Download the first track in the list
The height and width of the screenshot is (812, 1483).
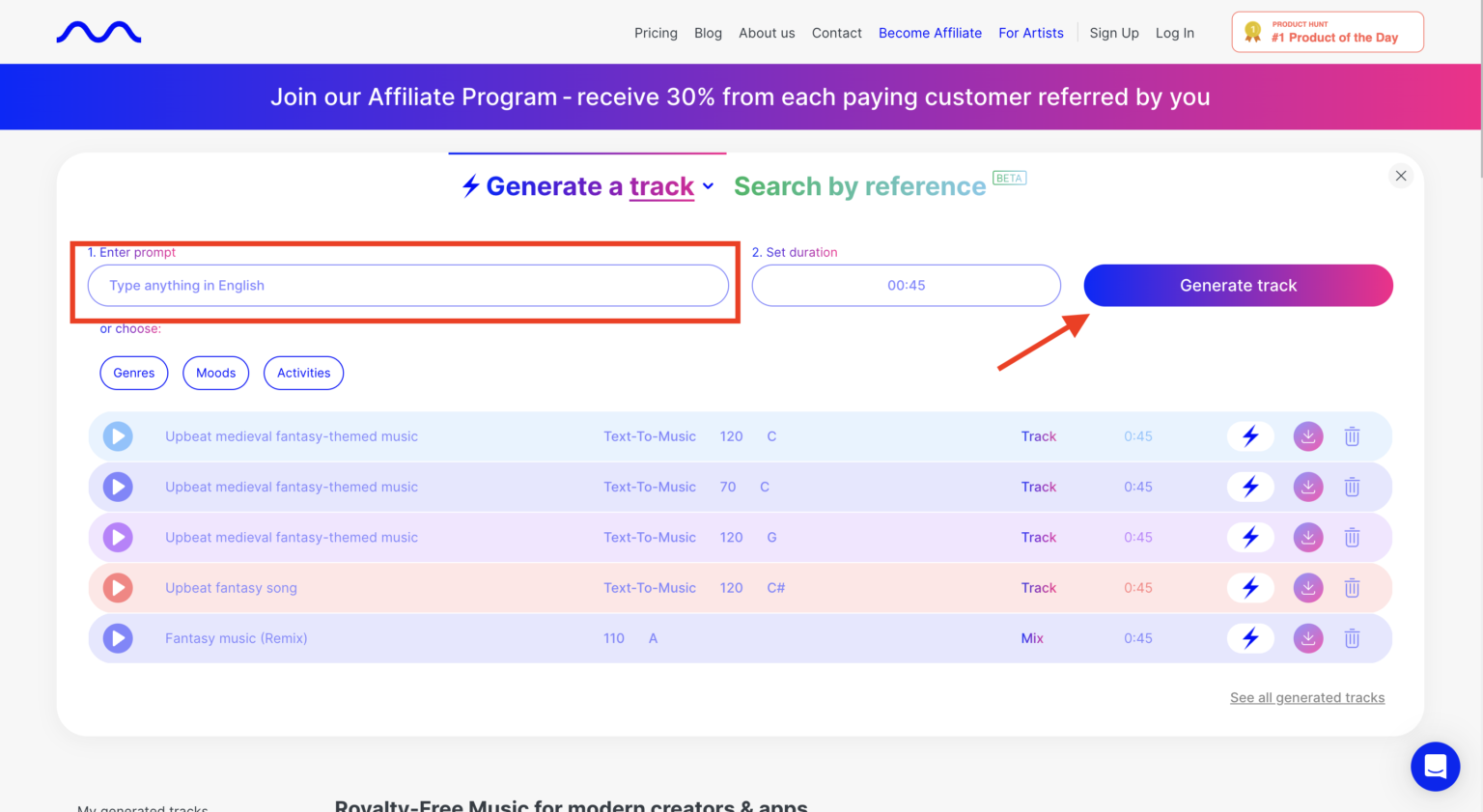coord(1307,436)
